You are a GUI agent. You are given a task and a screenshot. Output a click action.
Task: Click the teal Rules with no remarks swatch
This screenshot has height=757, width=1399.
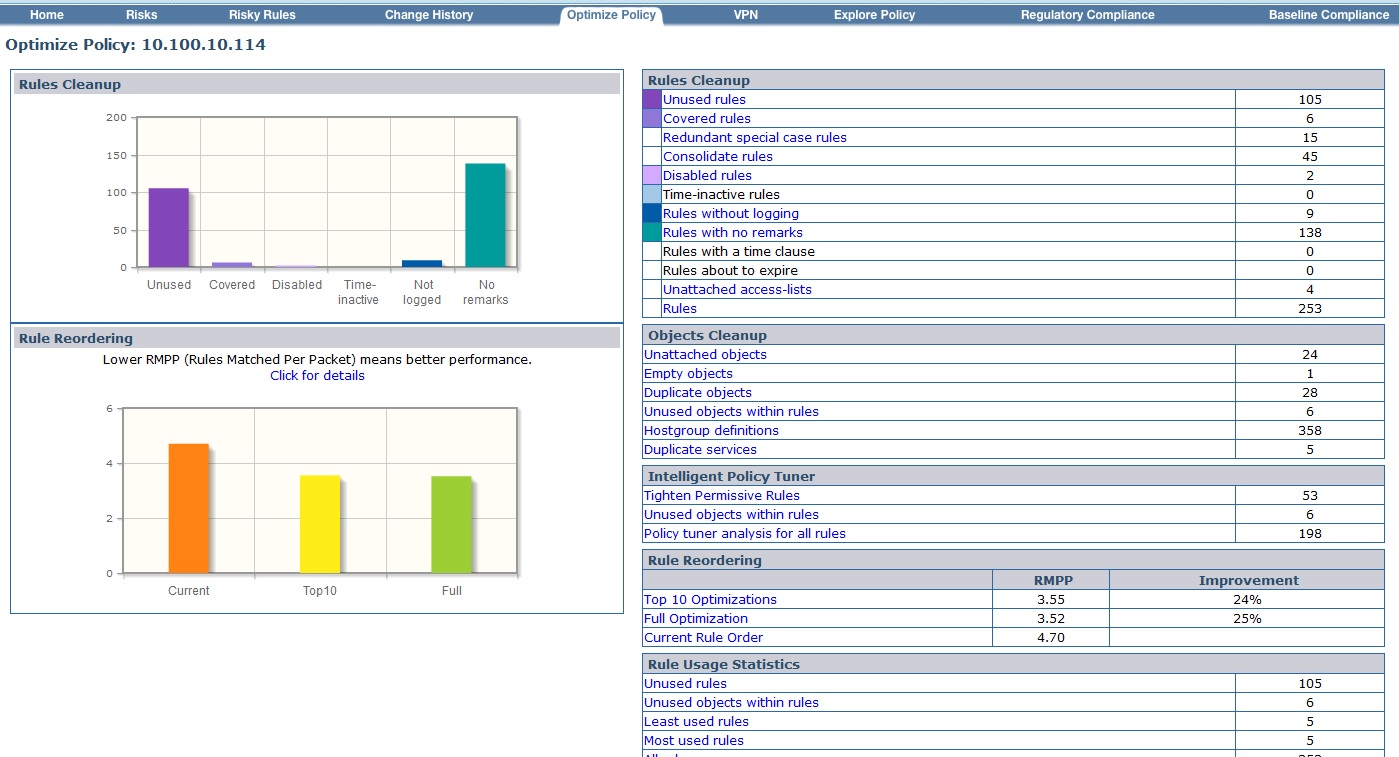652,232
